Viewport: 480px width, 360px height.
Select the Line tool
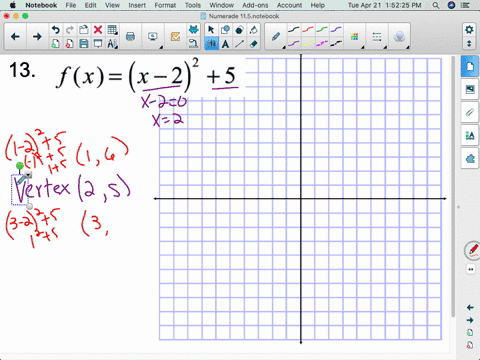pyautogui.click(x=239, y=44)
